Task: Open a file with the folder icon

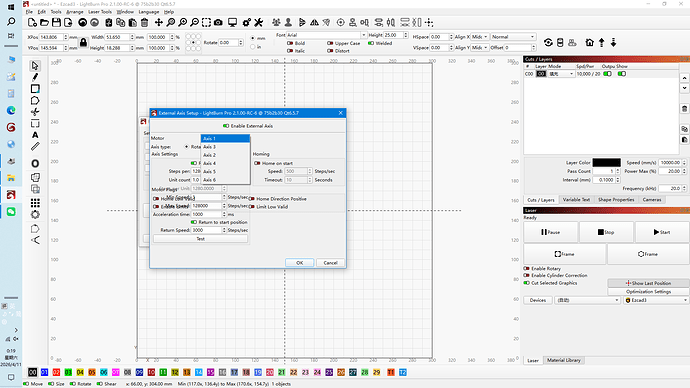Action: (44, 22)
